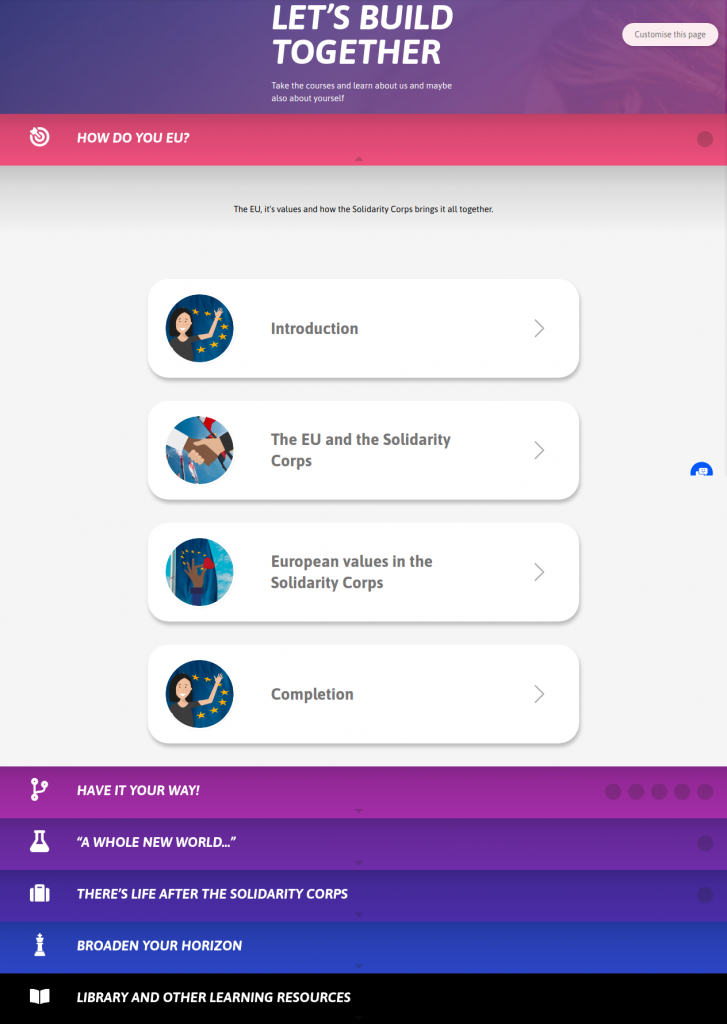Expand the Broaden Your Horizon section

tap(363, 948)
